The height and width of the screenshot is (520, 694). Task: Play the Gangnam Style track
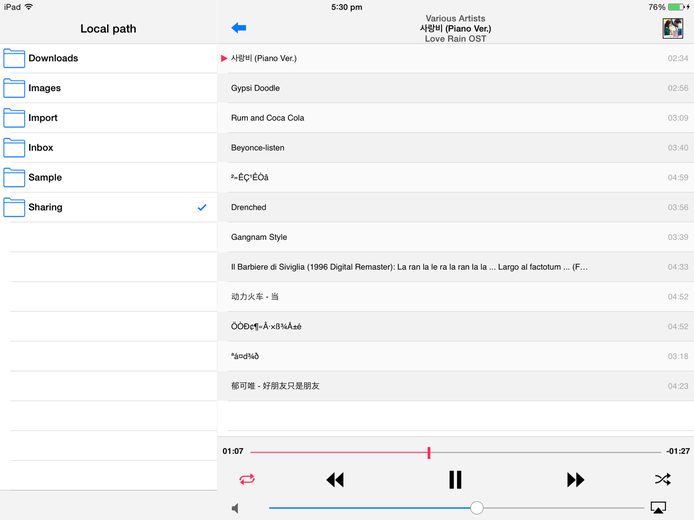(x=455, y=237)
